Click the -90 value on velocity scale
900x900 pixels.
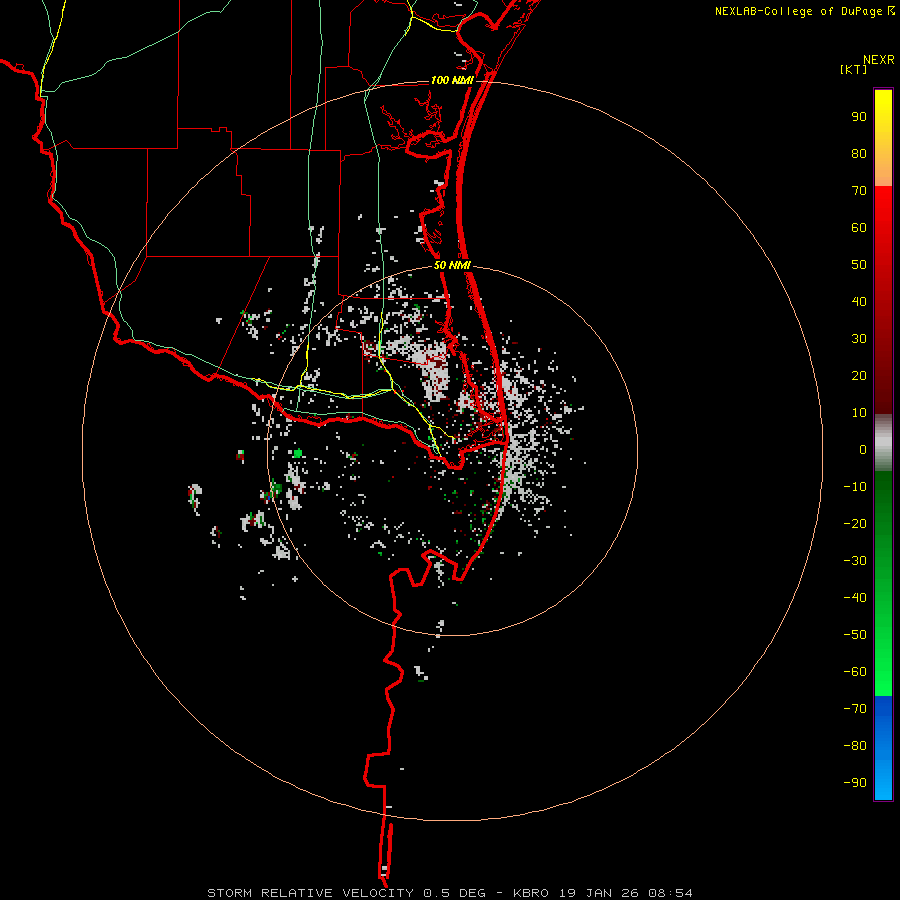click(855, 782)
